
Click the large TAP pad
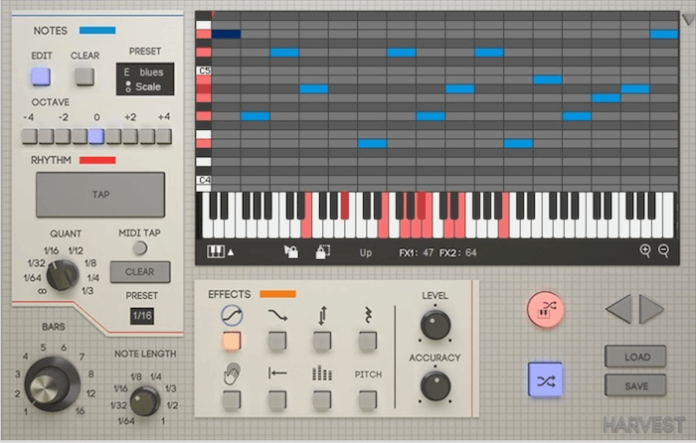[100, 194]
